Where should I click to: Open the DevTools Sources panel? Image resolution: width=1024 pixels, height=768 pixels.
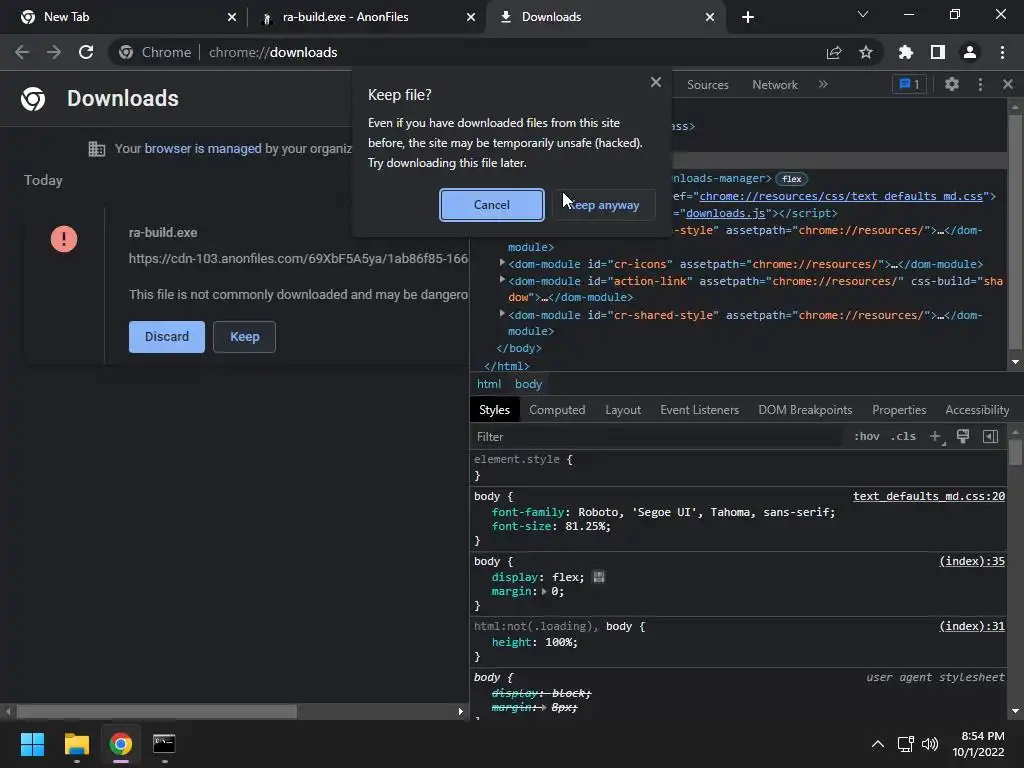(707, 85)
